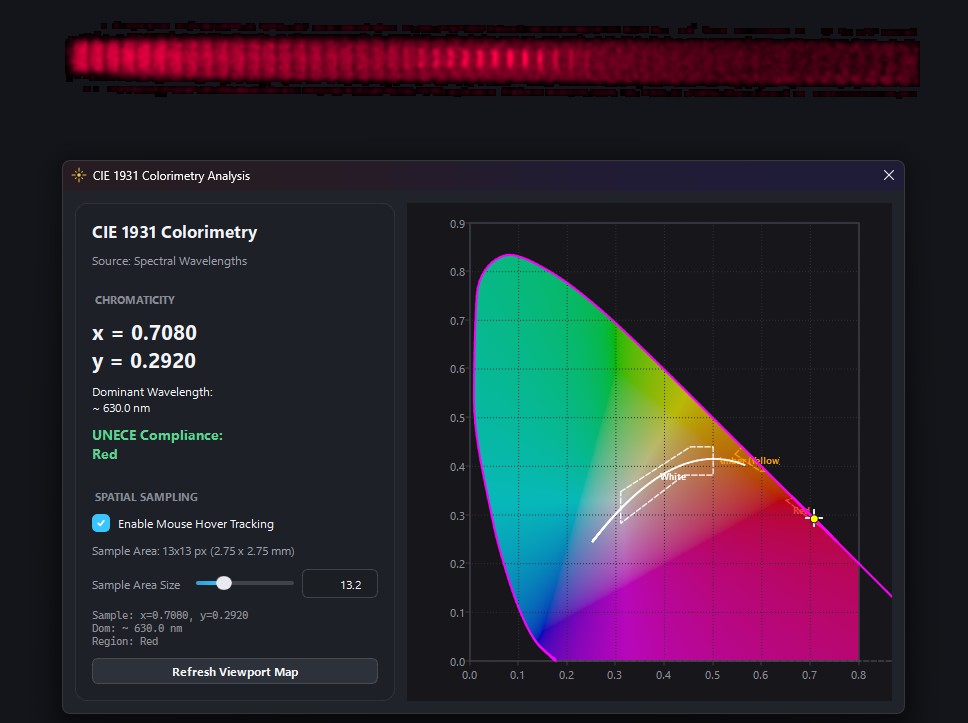
Task: Click the CIE 1931 Colorimetry Analysis window title
Action: (171, 176)
